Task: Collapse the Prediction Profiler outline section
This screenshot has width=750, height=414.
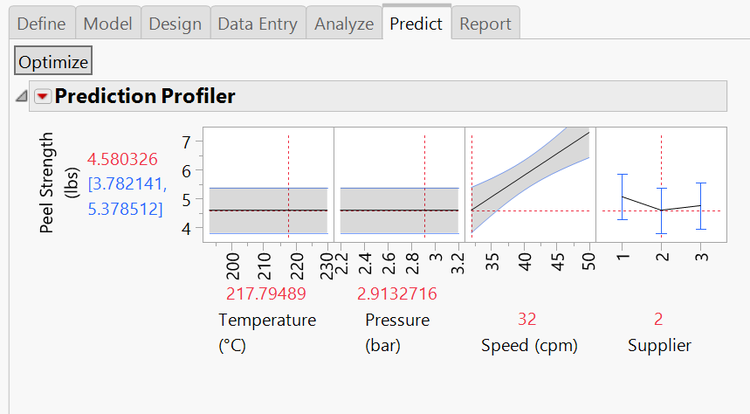Action: [x=21, y=97]
